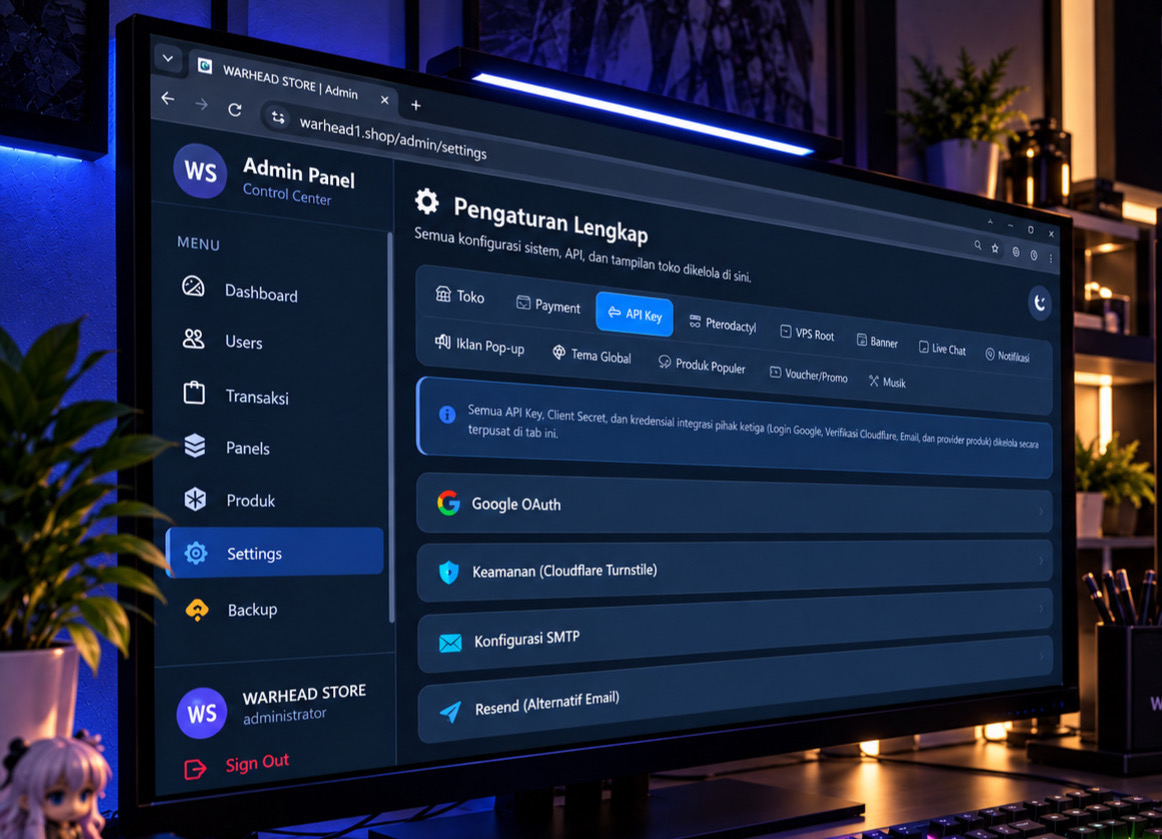The image size is (1162, 839).
Task: Open the Panels stack icon
Action: (195, 445)
